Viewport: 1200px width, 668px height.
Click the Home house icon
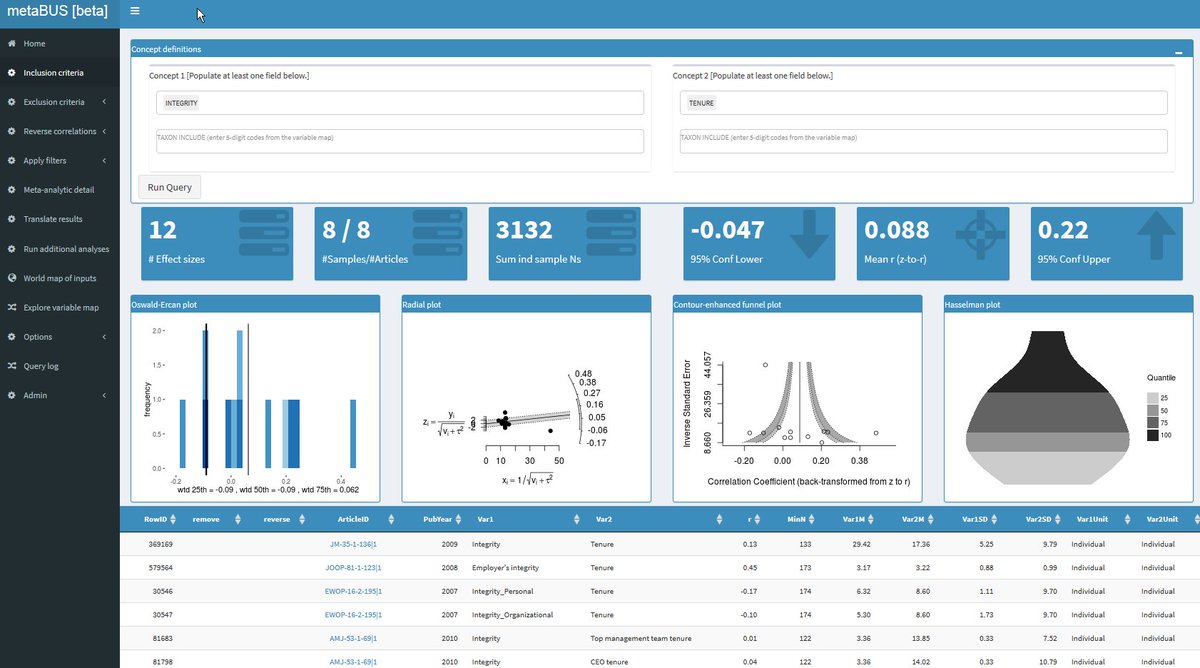point(11,44)
